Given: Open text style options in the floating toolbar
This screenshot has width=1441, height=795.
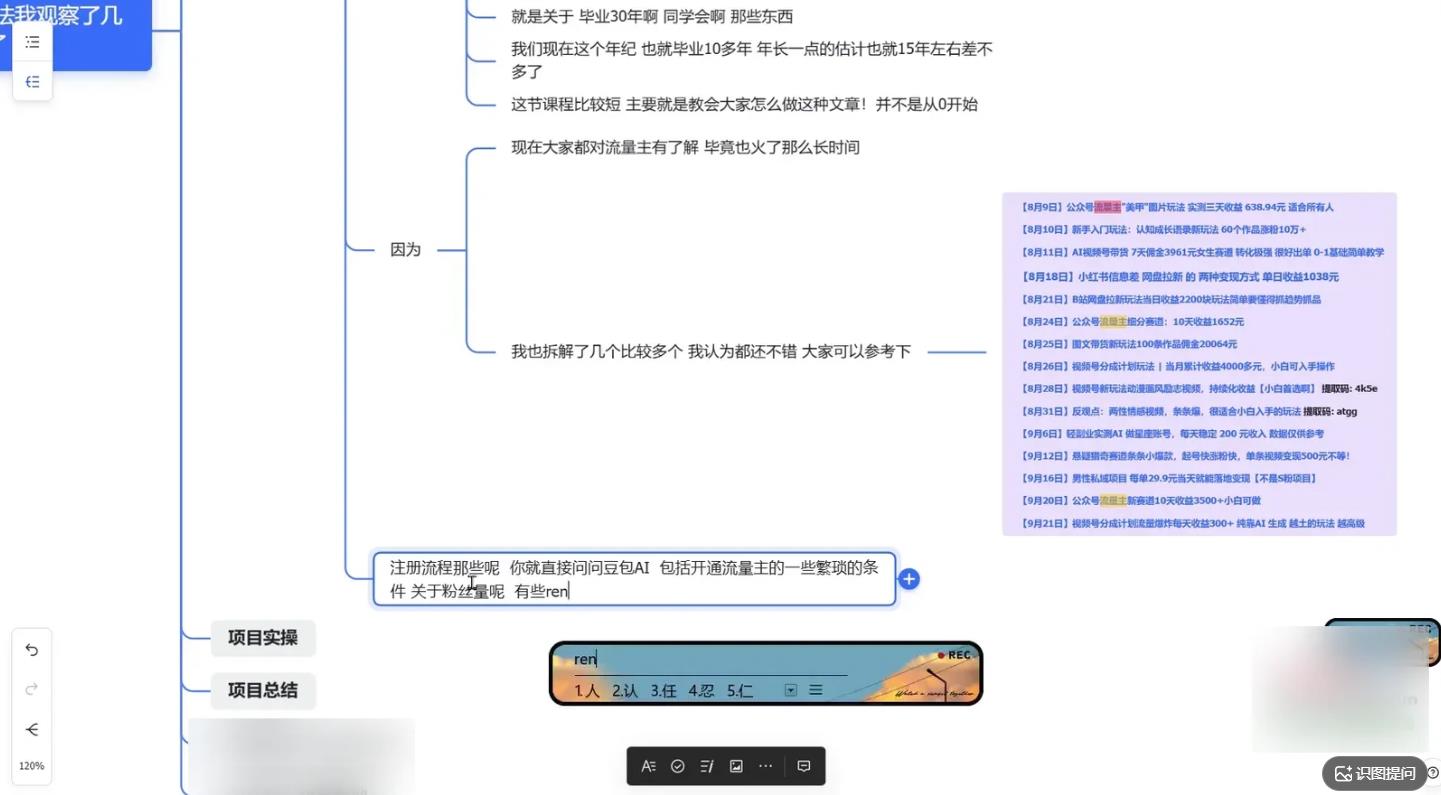Looking at the screenshot, I should point(649,766).
